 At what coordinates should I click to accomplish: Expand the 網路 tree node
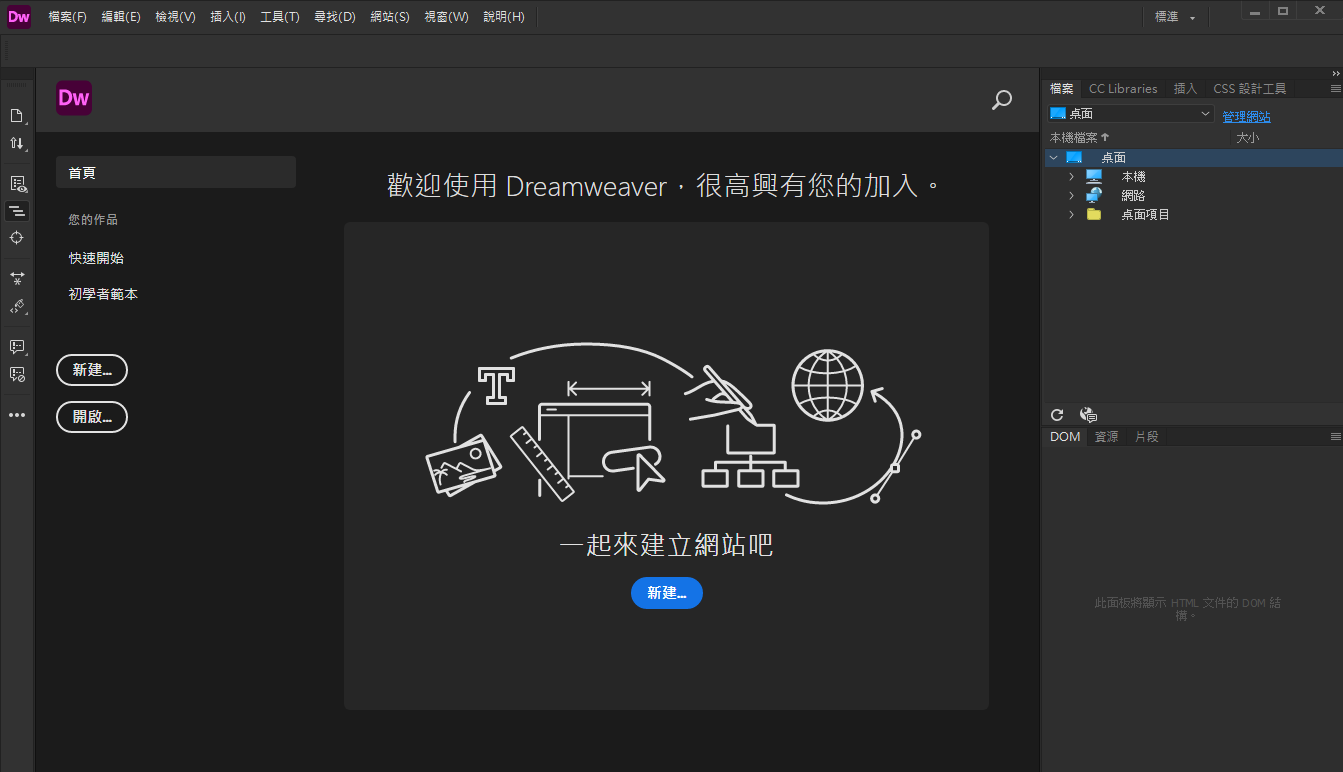point(1071,196)
